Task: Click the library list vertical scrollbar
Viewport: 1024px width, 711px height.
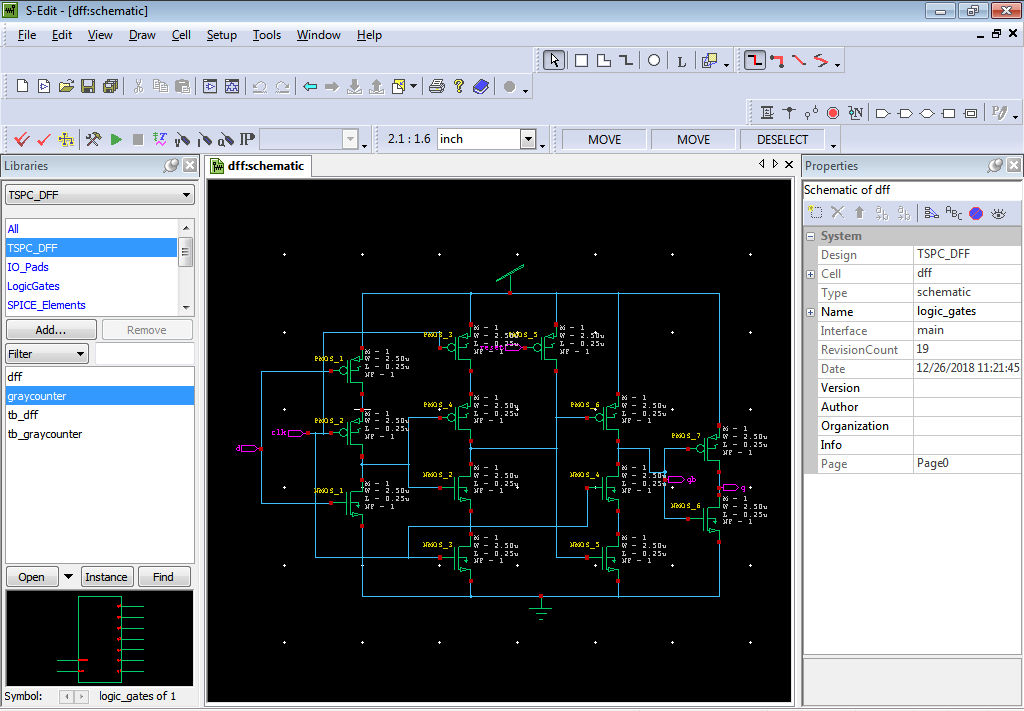Action: (x=186, y=268)
